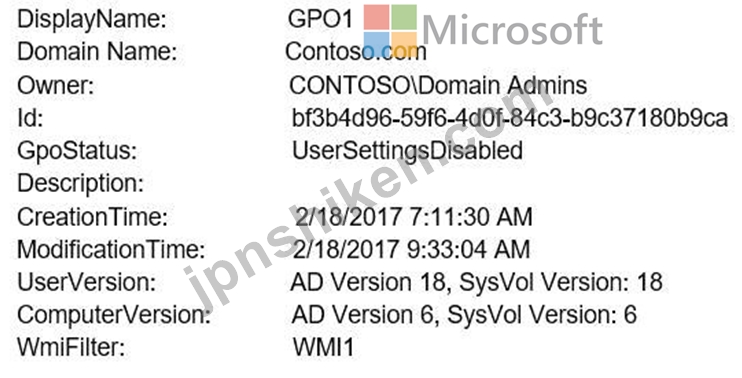Screen dimensions: 742x378
Task: Select Owner value CONTOSO\Domain Admins
Action: [x=438, y=86]
